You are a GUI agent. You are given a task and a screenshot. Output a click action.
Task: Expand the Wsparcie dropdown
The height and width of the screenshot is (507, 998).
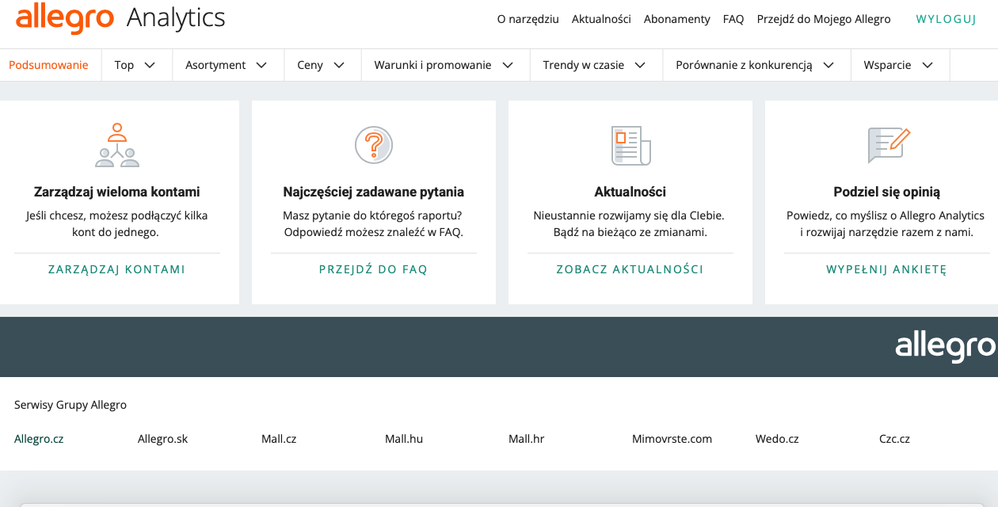click(899, 65)
